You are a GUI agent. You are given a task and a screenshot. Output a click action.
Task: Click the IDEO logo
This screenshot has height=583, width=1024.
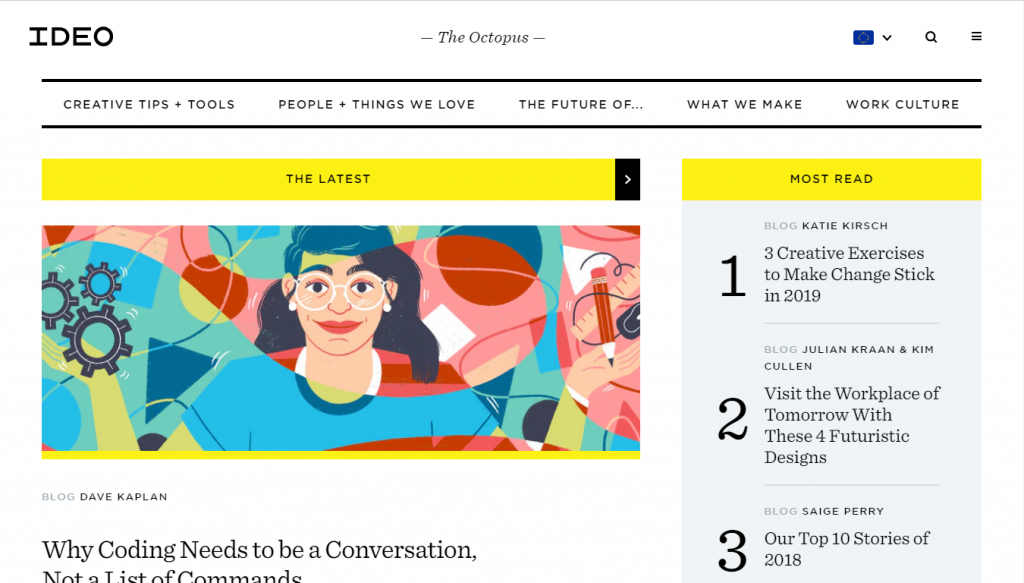click(71, 37)
